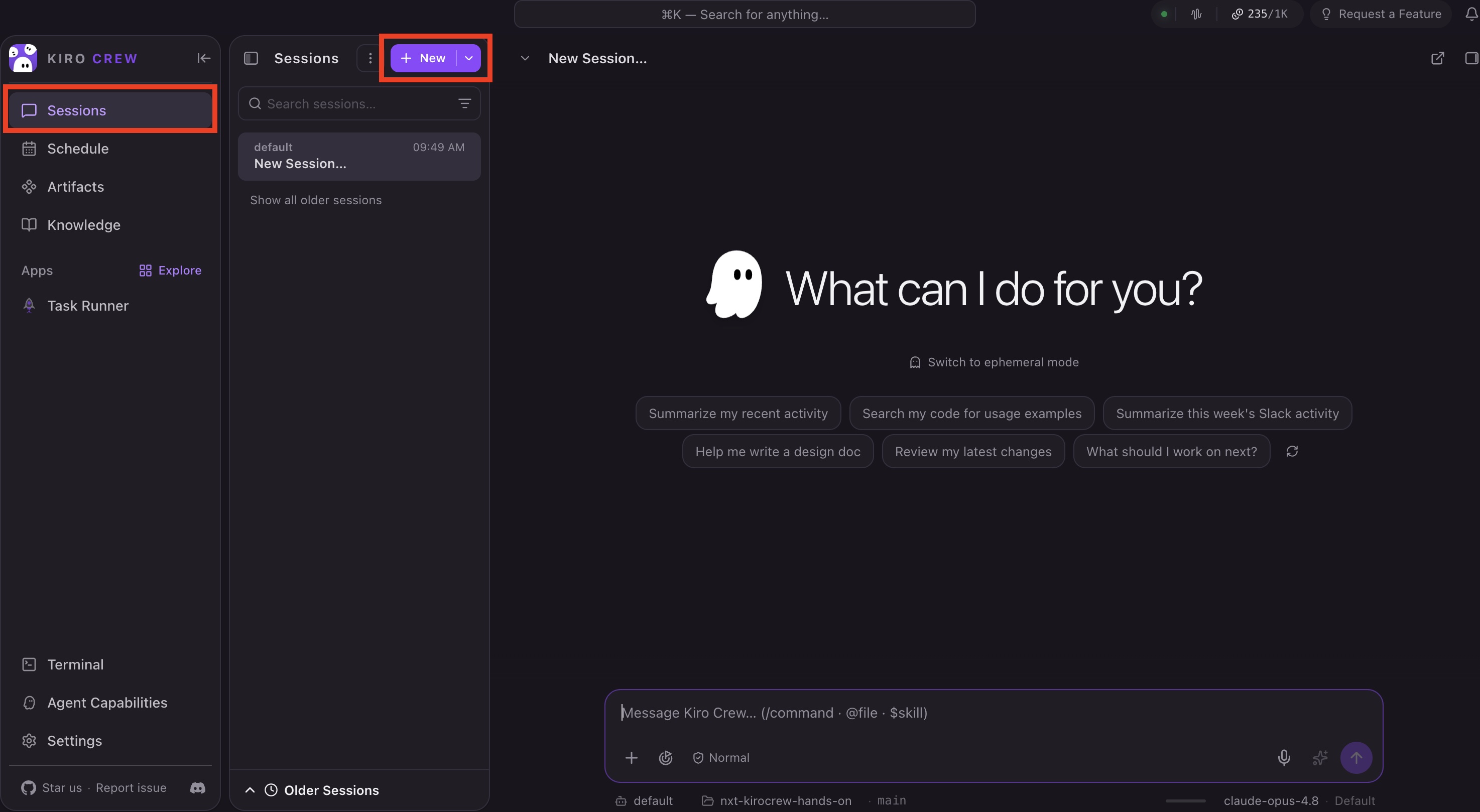The width and height of the screenshot is (1480, 812).
Task: Expand the New button dropdown arrow
Action: 469,58
